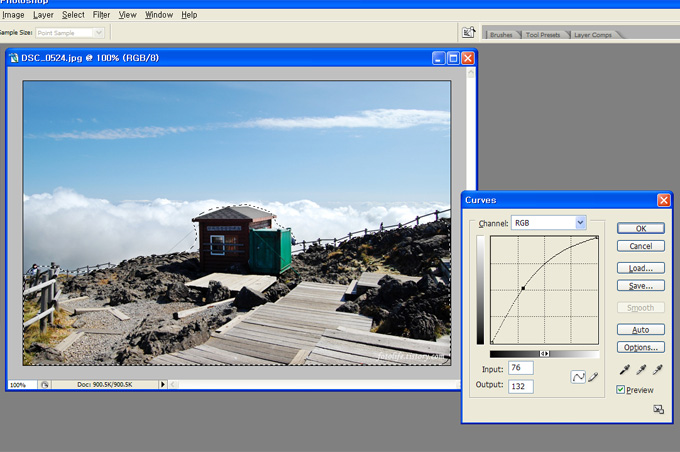Maximize the DSC_0524.jpg document window
The width and height of the screenshot is (680, 452).
pyautogui.click(x=453, y=58)
